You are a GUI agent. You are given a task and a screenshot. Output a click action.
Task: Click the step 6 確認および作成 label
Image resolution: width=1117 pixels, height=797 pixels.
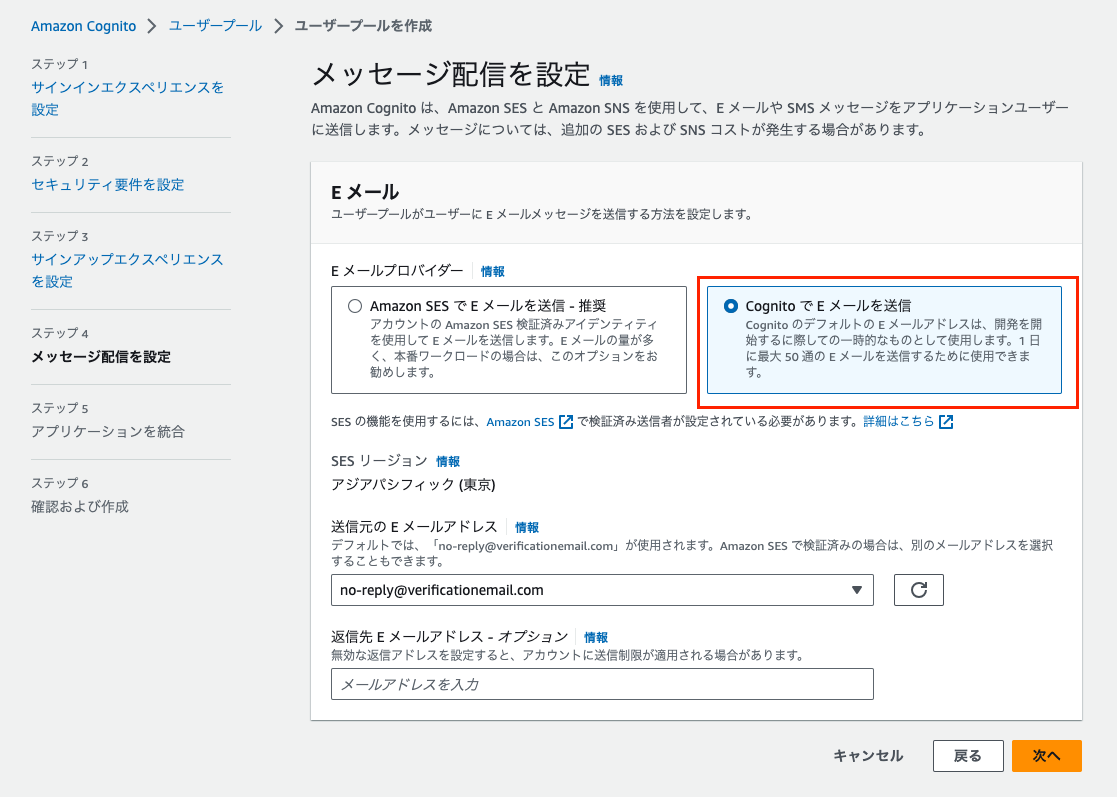80,506
